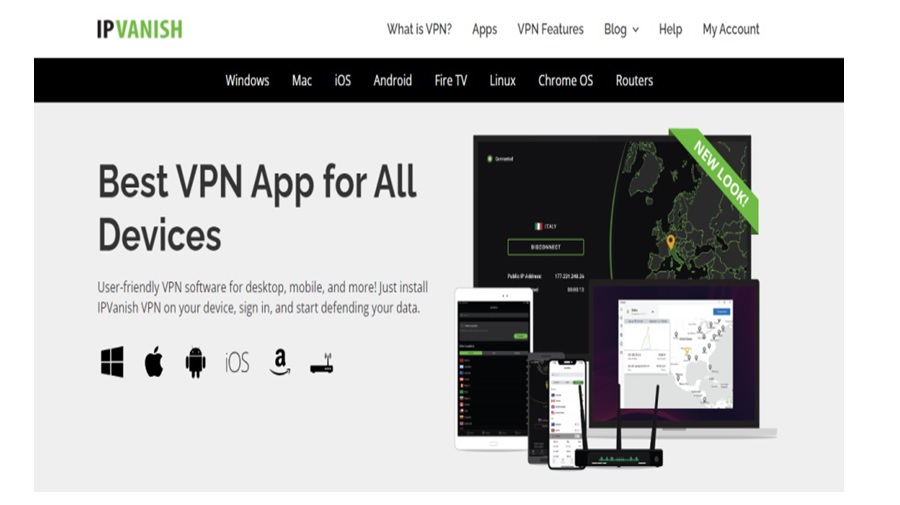900x505 pixels.
Task: Go to VPN Features
Action: pos(550,29)
